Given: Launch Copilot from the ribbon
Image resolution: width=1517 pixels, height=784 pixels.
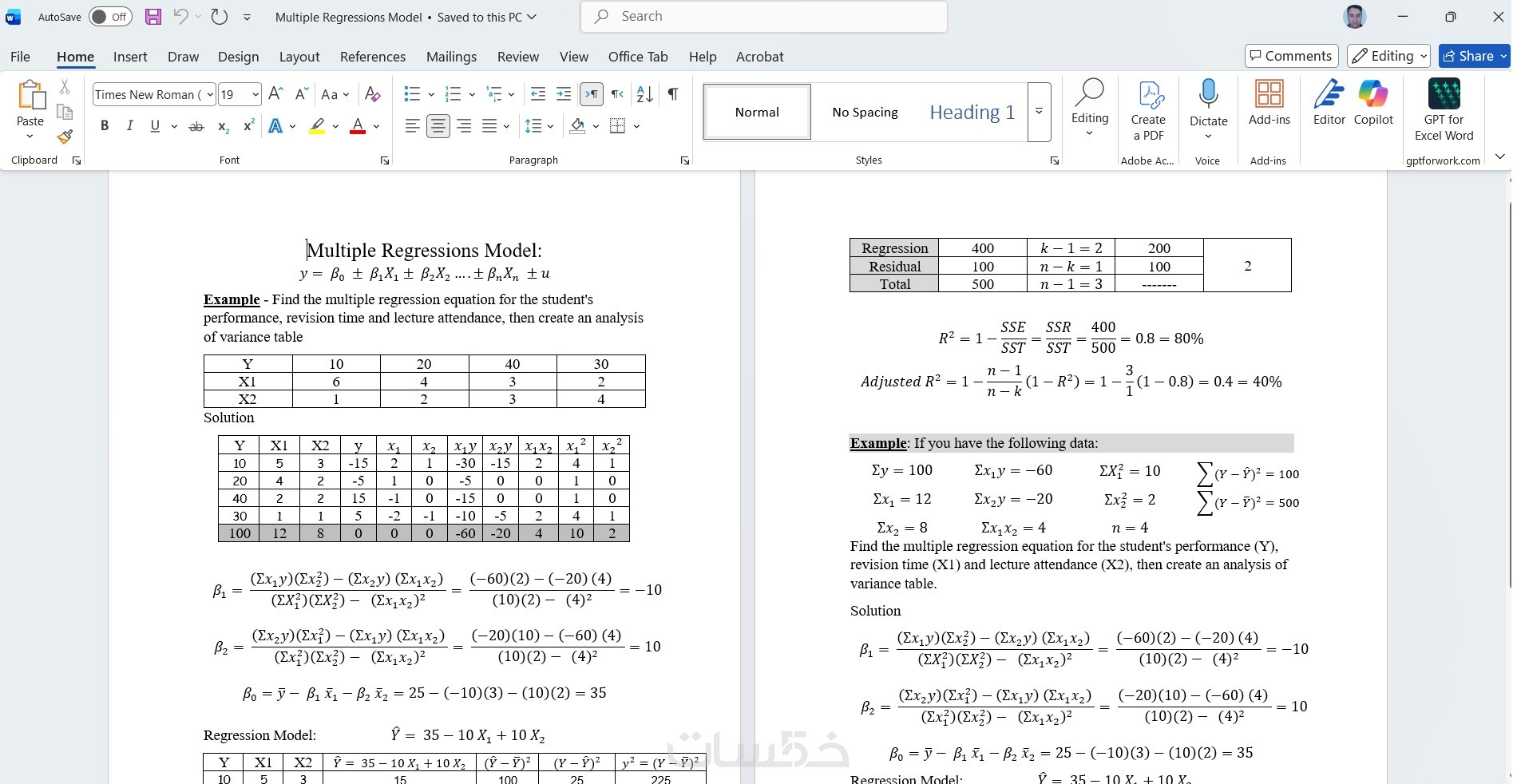Looking at the screenshot, I should point(1373,103).
